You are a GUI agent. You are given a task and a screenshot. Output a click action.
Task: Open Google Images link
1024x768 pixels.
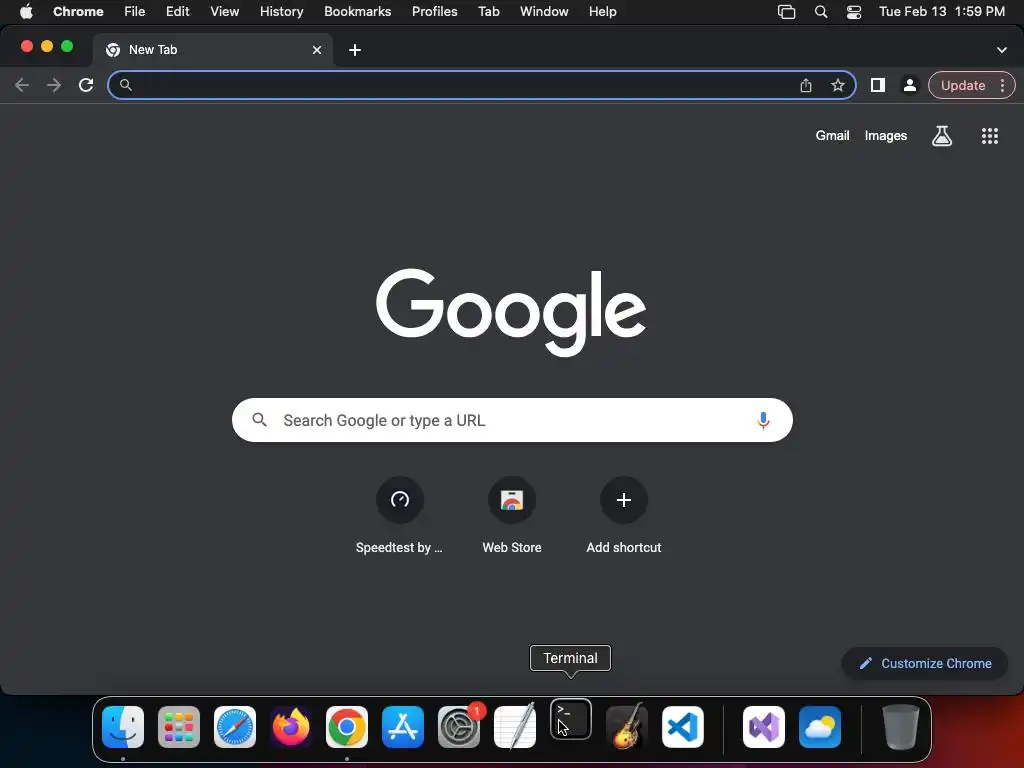tap(886, 136)
